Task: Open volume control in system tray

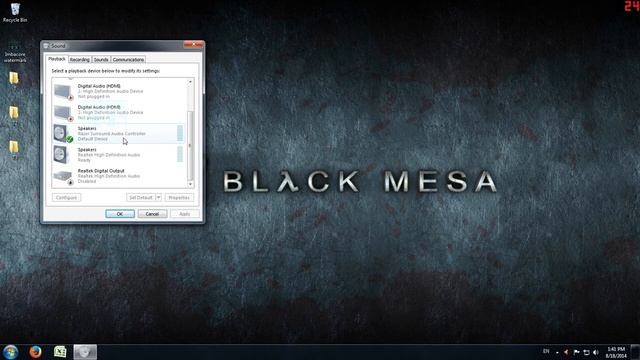Action: coord(596,352)
